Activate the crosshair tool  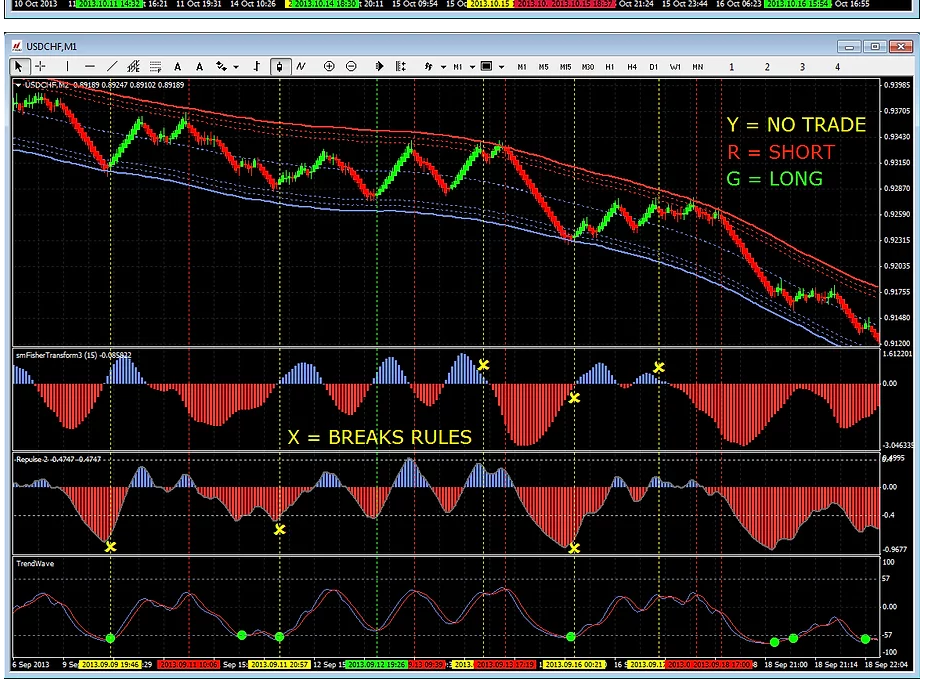pyautogui.click(x=40, y=67)
